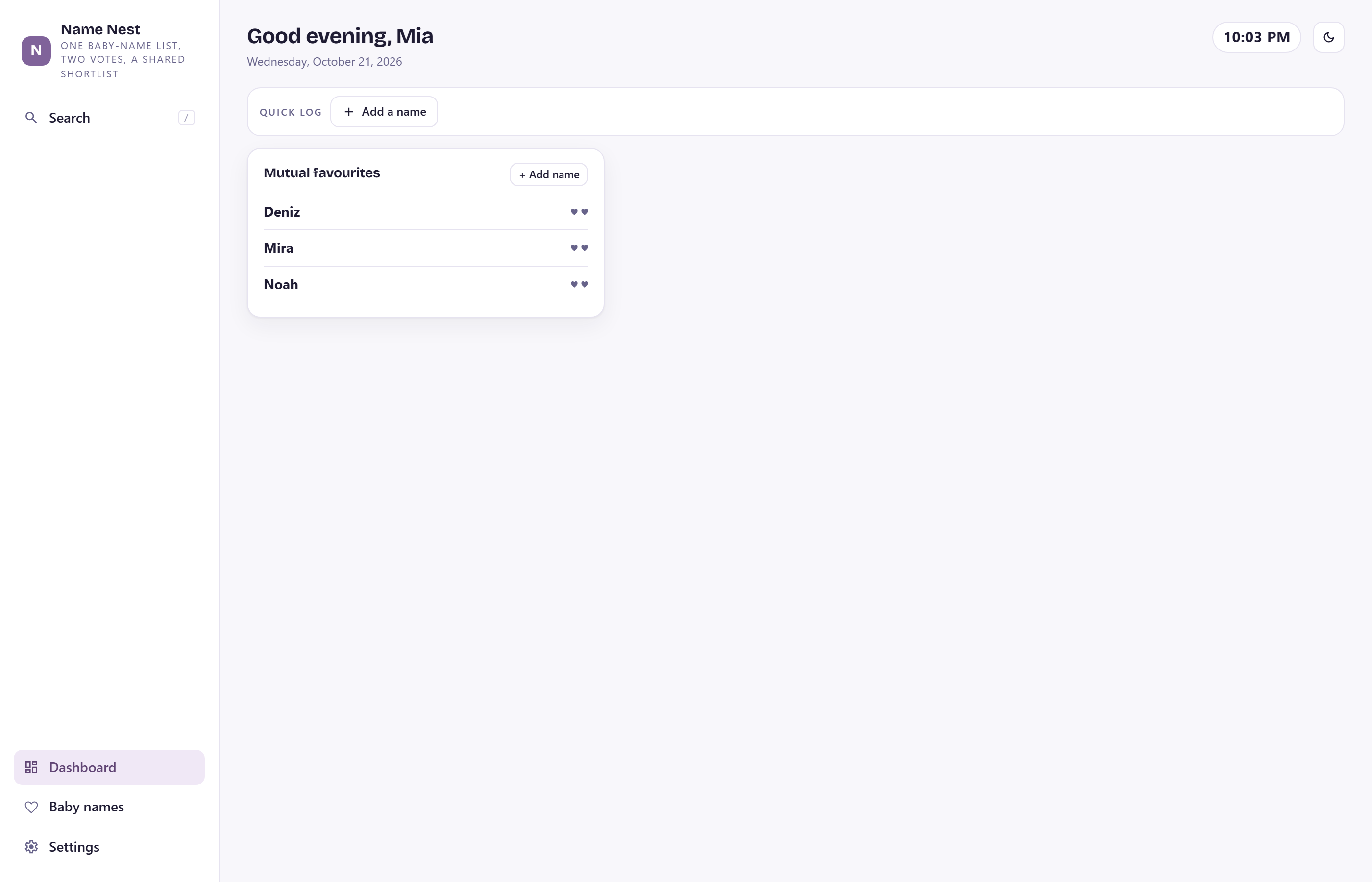Screen dimensions: 1372x882
Task: Select the name Deniz
Action: 282,212
